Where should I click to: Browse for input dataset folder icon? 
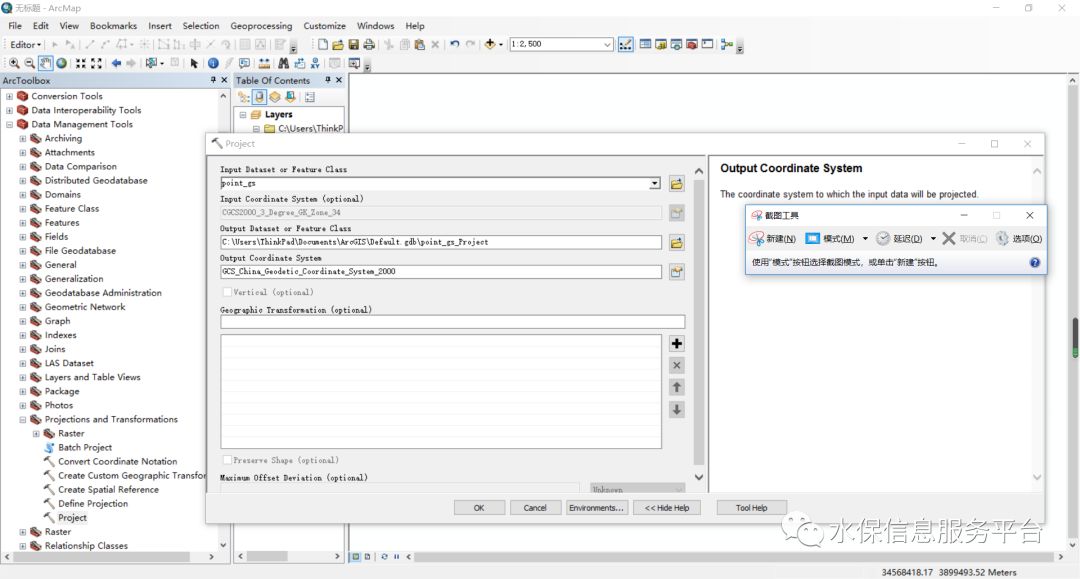(x=676, y=184)
